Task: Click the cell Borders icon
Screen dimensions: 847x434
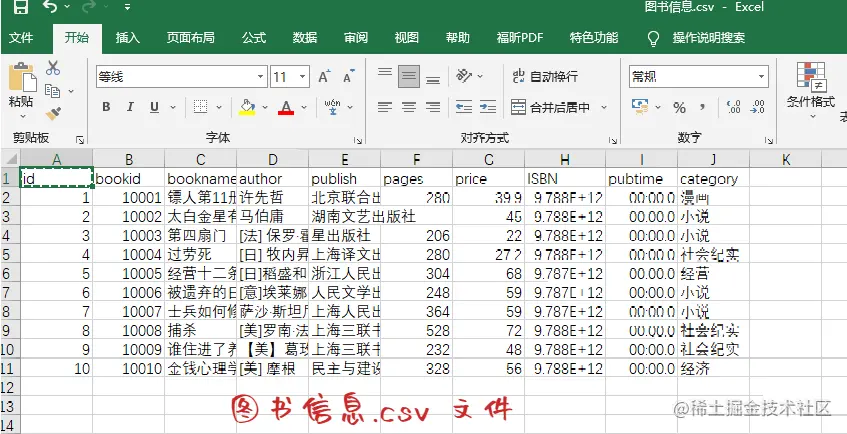Action: click(x=200, y=107)
